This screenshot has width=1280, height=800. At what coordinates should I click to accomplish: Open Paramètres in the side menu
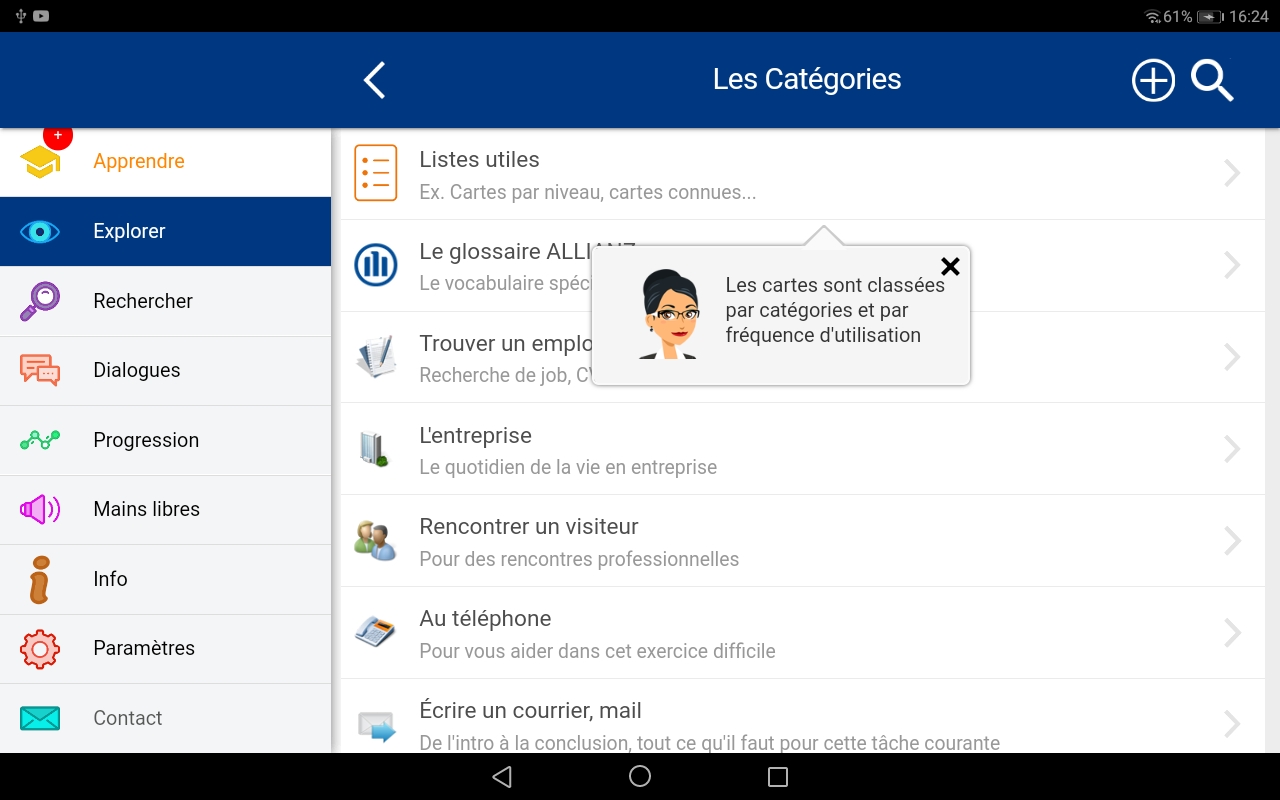[x=165, y=649]
